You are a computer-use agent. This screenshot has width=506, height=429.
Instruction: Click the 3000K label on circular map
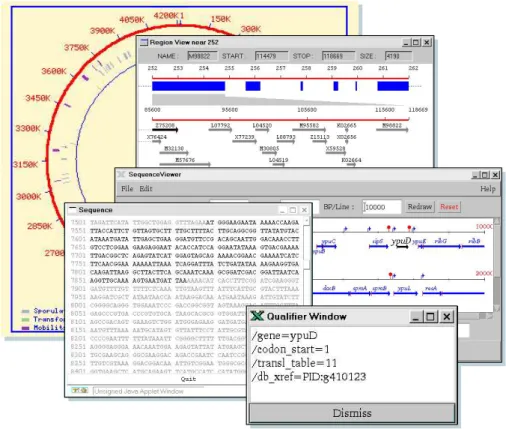29,197
